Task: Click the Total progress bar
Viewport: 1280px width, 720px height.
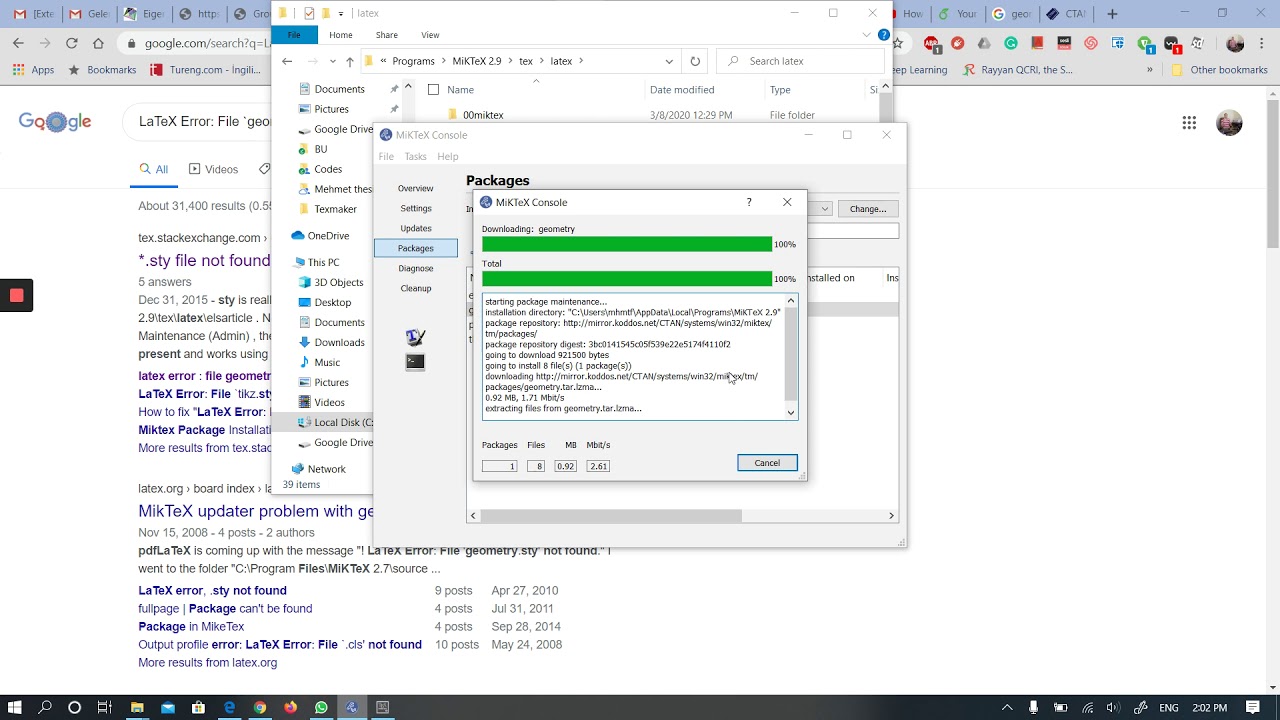Action: click(x=627, y=279)
